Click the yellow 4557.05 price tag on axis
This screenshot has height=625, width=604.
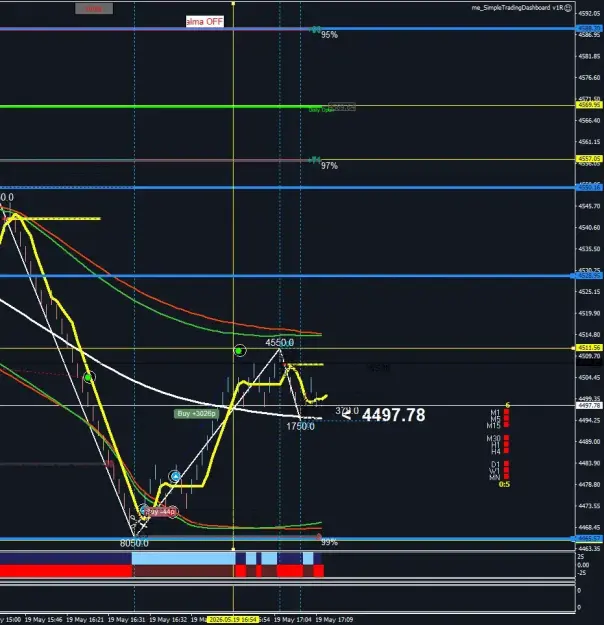tap(589, 159)
